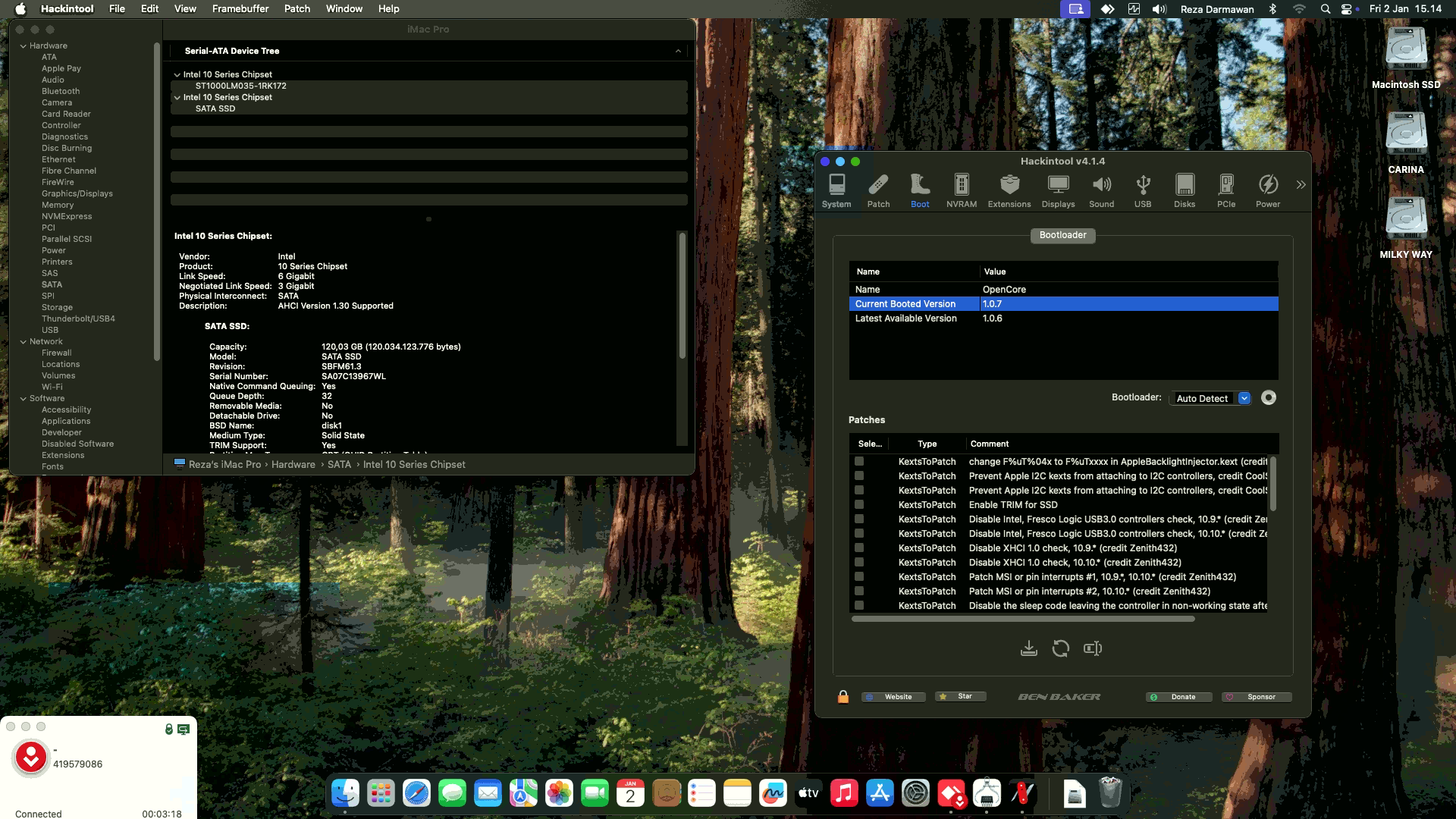Image resolution: width=1456 pixels, height=819 pixels.
Task: Click the Donate button
Action: (1178, 696)
